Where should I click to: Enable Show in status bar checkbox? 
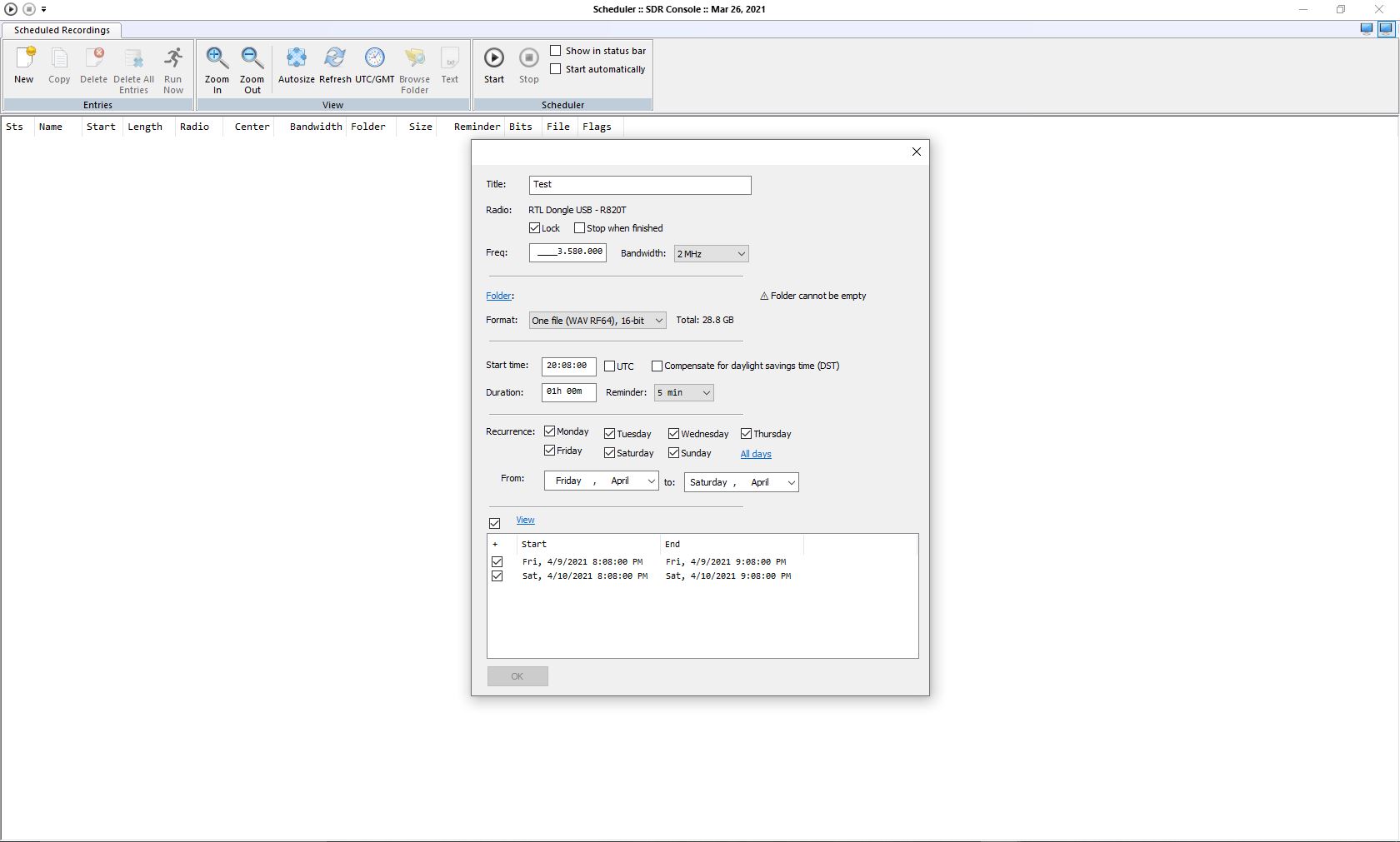(x=556, y=51)
